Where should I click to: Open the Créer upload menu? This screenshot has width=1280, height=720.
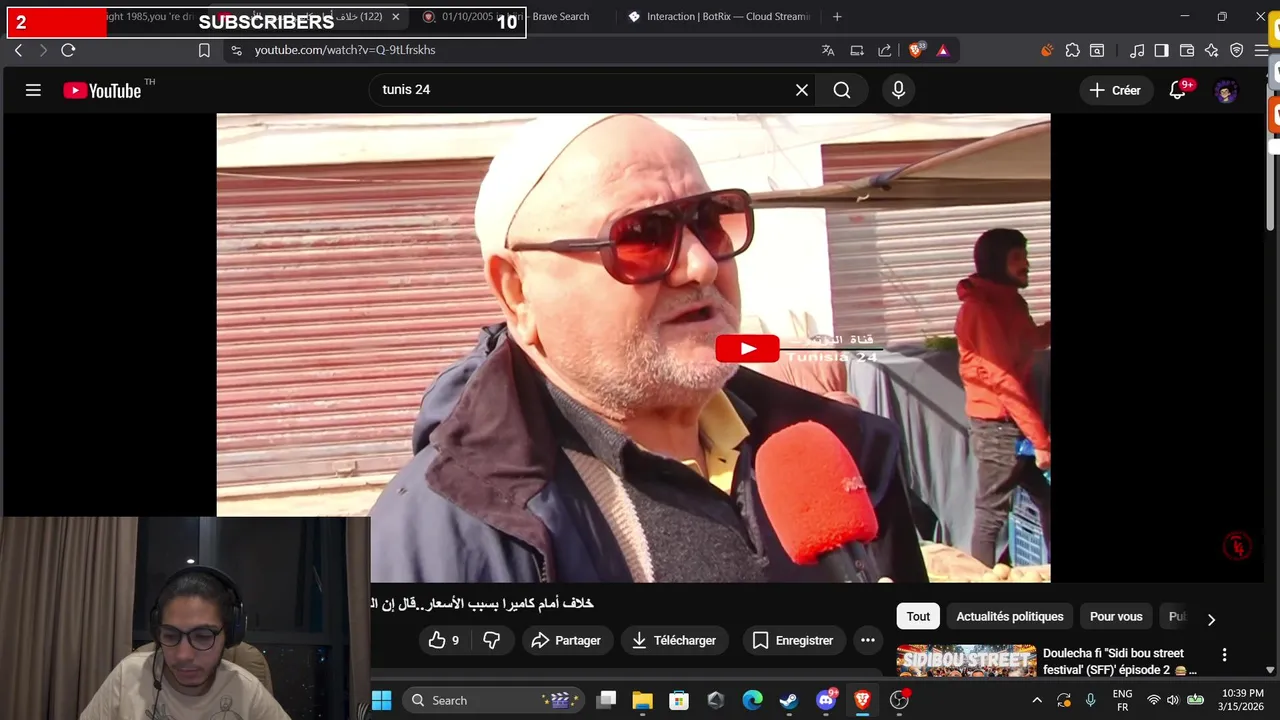(x=1115, y=90)
